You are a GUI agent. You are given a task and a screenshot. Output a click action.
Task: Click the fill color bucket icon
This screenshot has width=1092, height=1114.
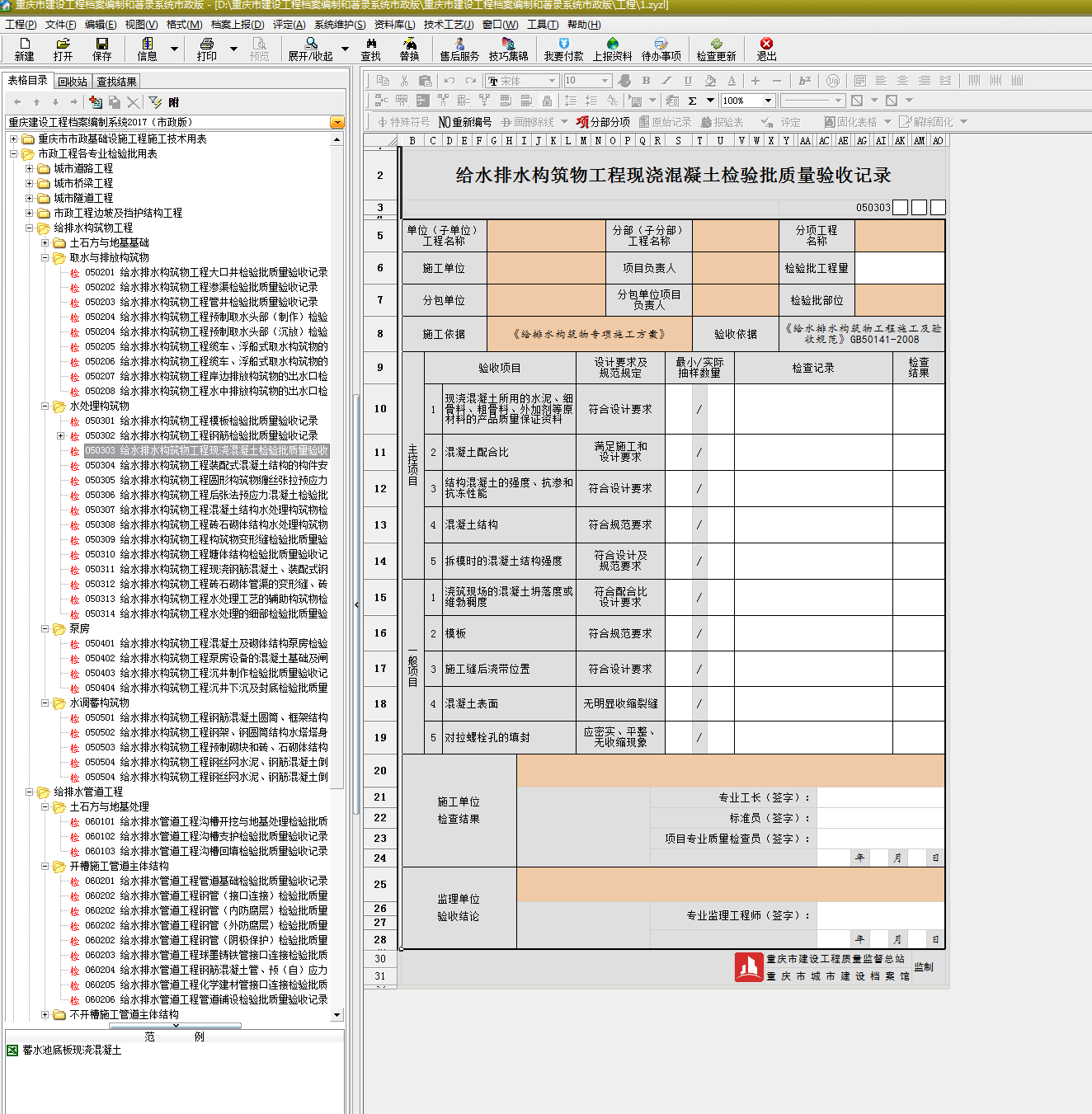pos(710,81)
